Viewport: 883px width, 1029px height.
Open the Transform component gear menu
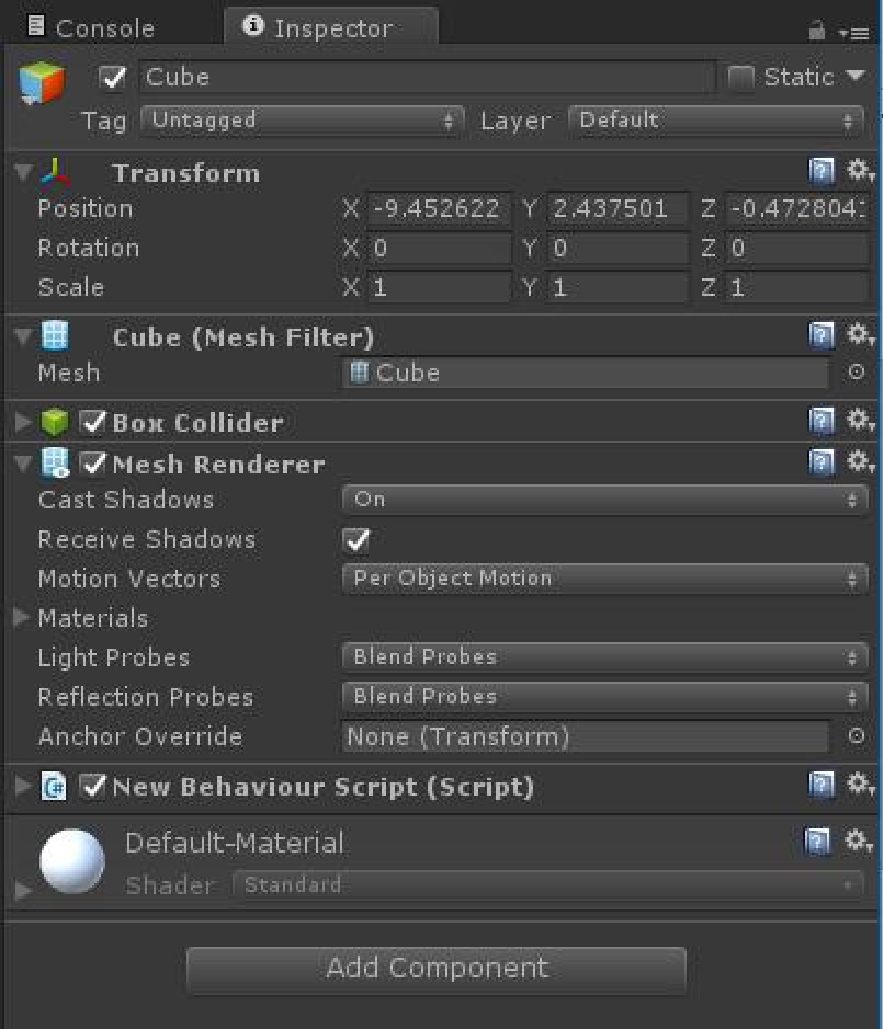858,173
